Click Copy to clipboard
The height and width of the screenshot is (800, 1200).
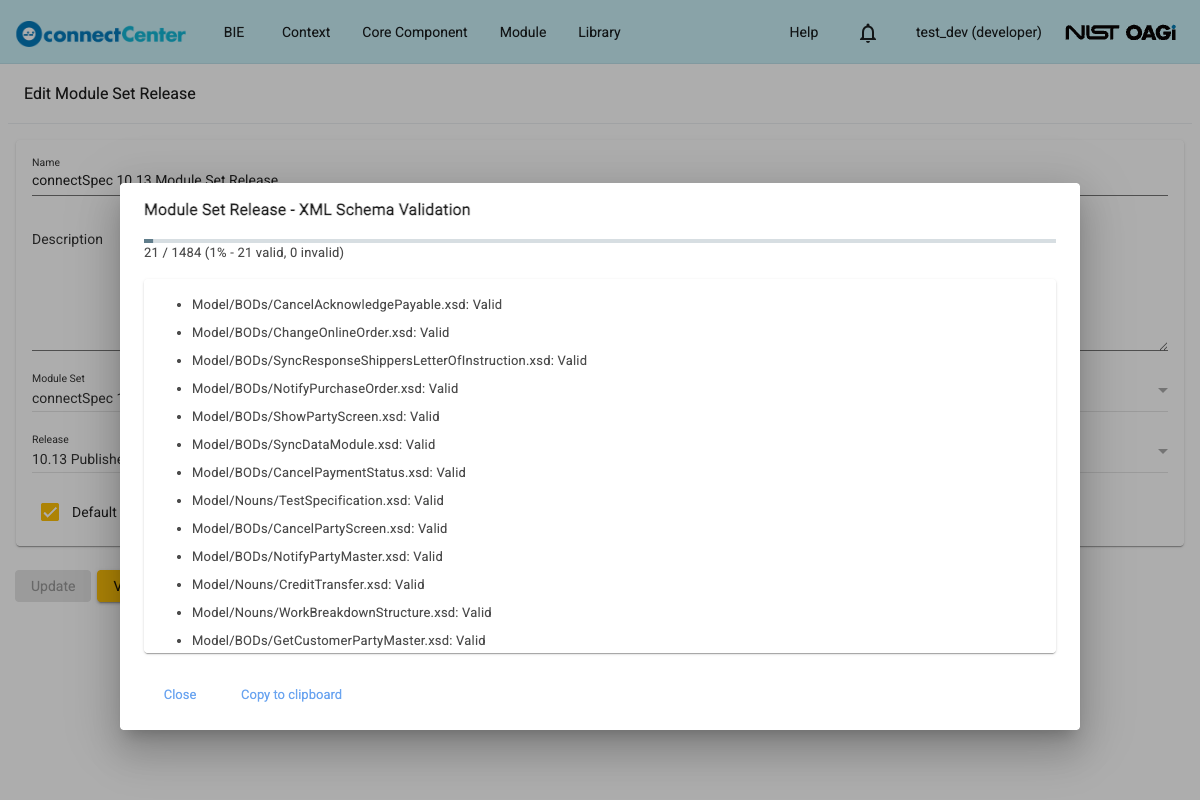291,694
